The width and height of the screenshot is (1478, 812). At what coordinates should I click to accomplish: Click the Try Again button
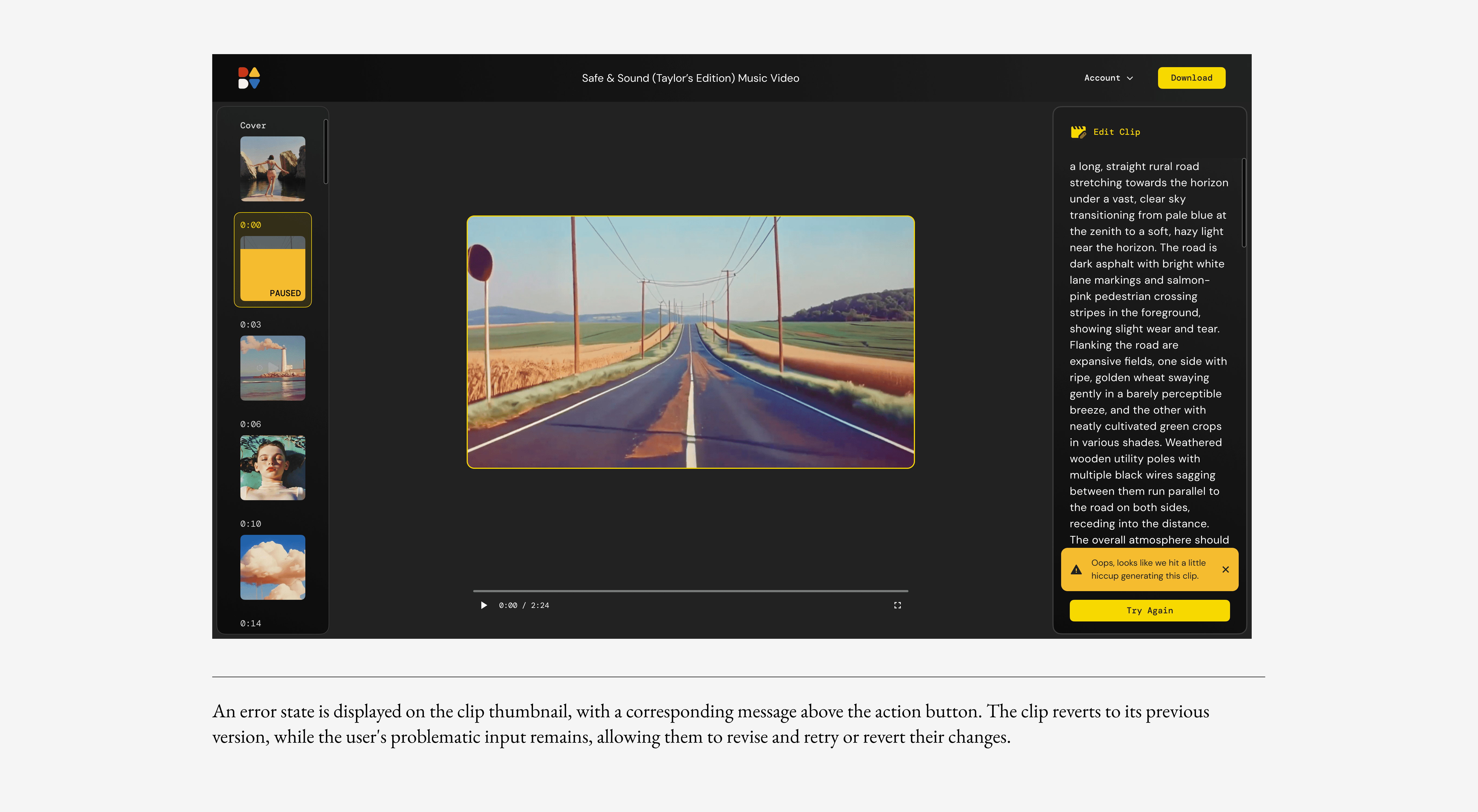[x=1149, y=611]
